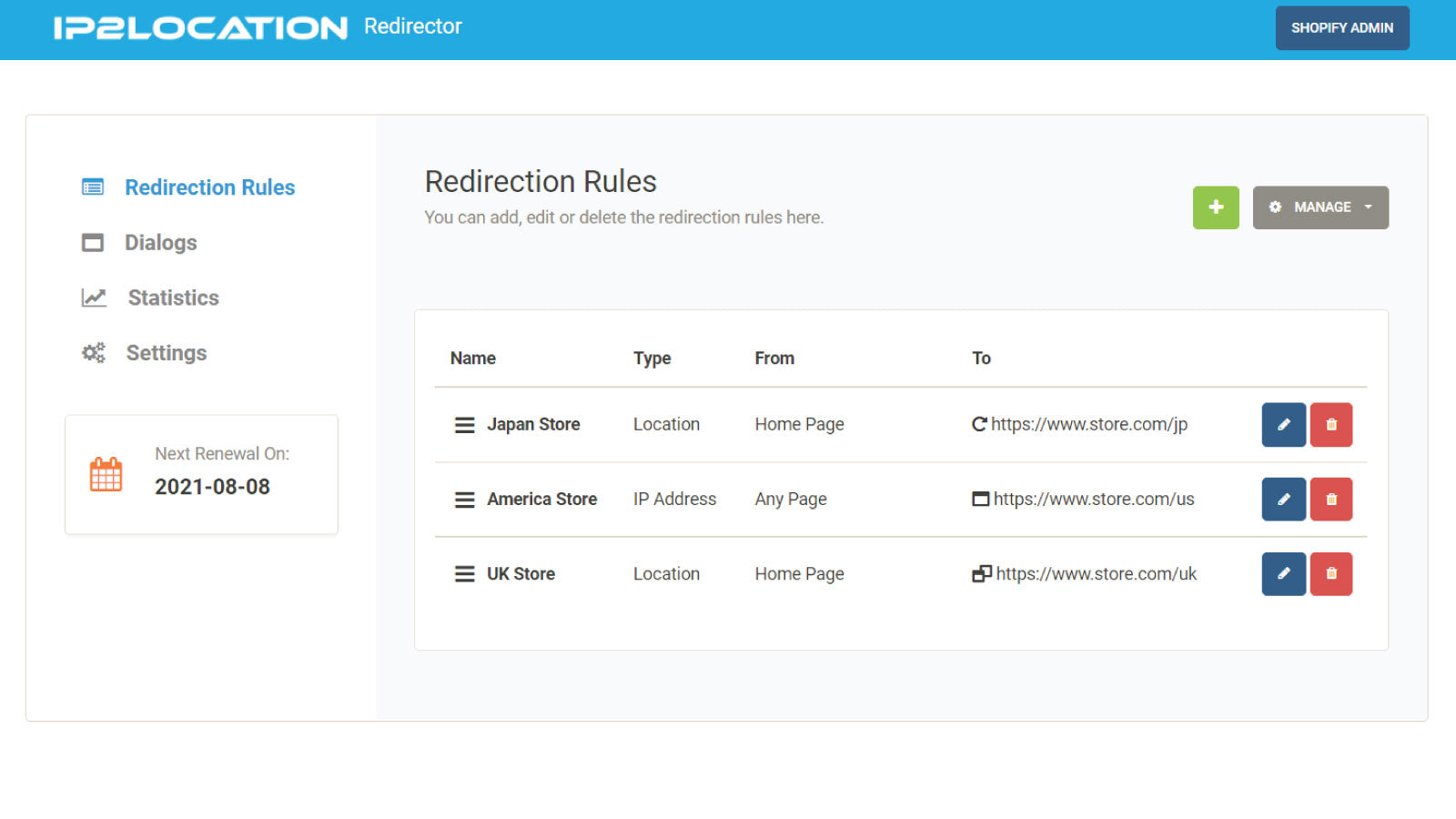
Task: Click the gear icon on the MANAGE button
Action: tap(1276, 207)
